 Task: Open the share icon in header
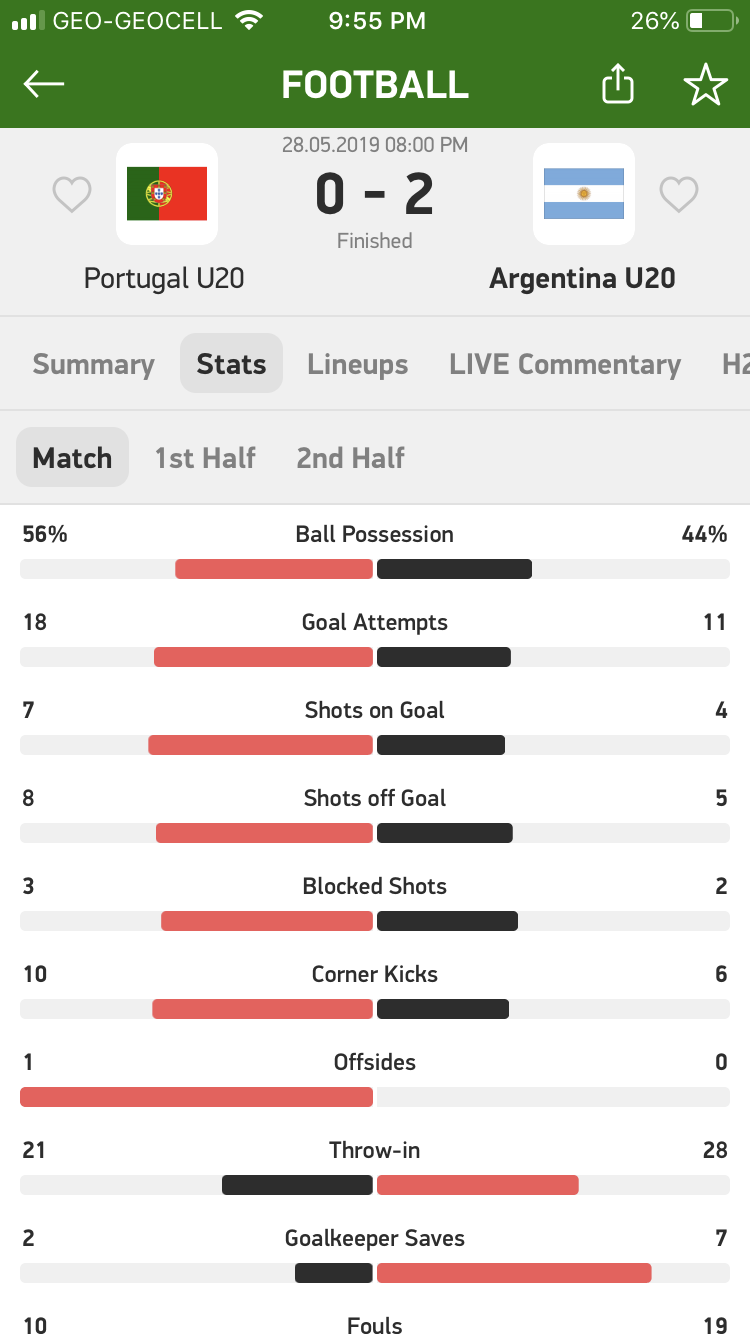click(618, 85)
